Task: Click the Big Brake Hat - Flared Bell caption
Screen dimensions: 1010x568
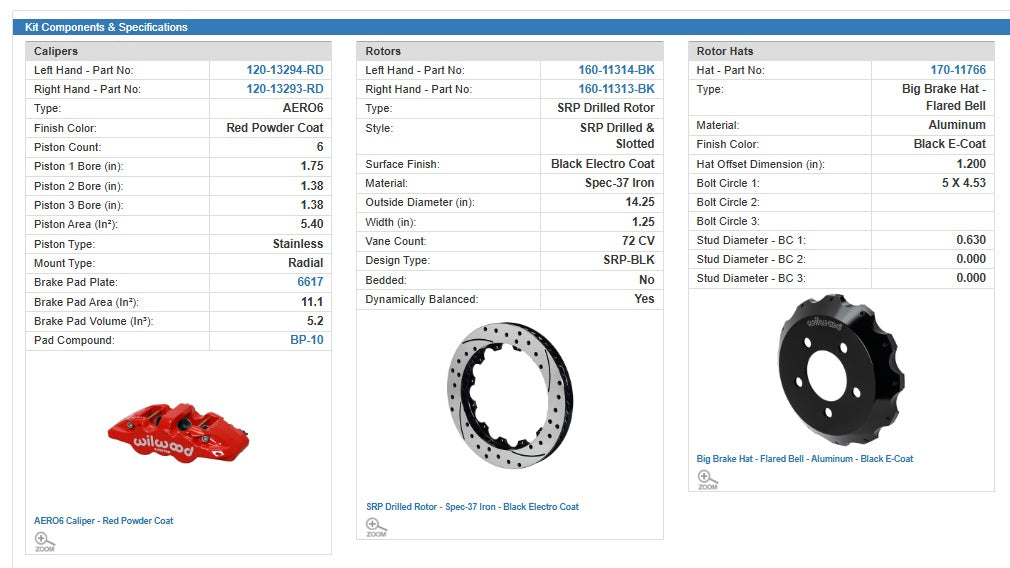Action: 804,459
